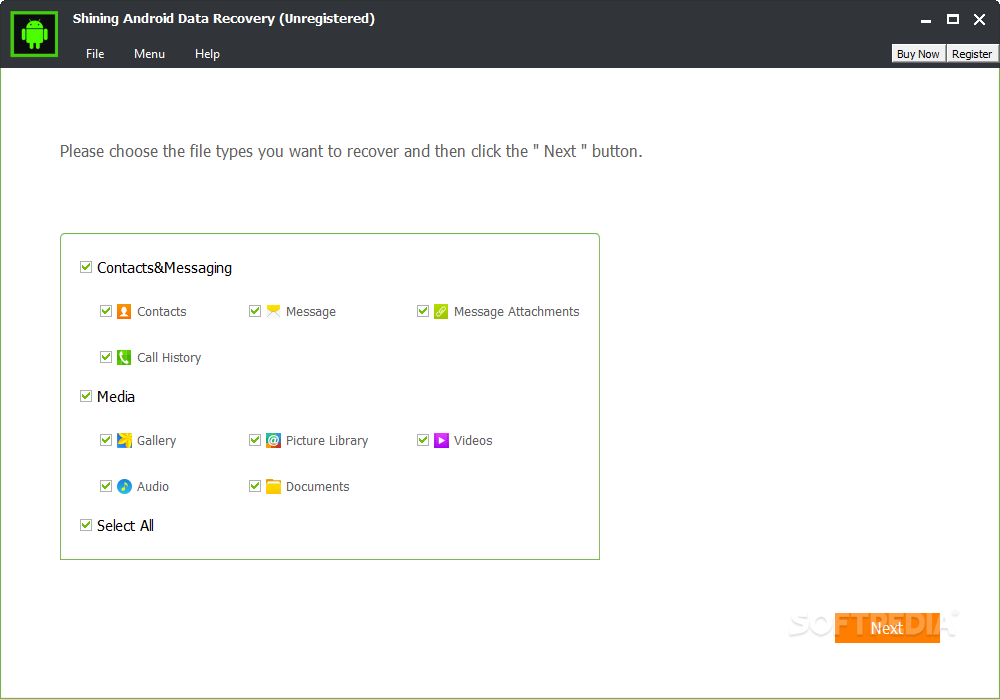
Task: Toggle the Documents checkbox
Action: tap(254, 486)
